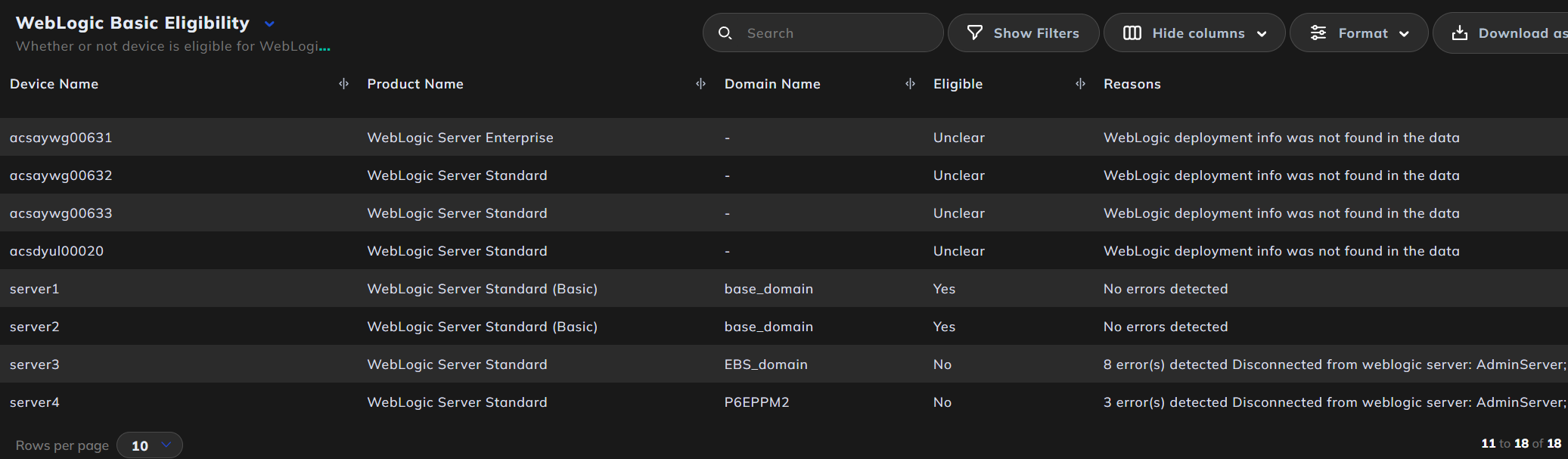This screenshot has width=1568, height=459.
Task: Expand the Hide columns dropdown arrow
Action: (1262, 34)
